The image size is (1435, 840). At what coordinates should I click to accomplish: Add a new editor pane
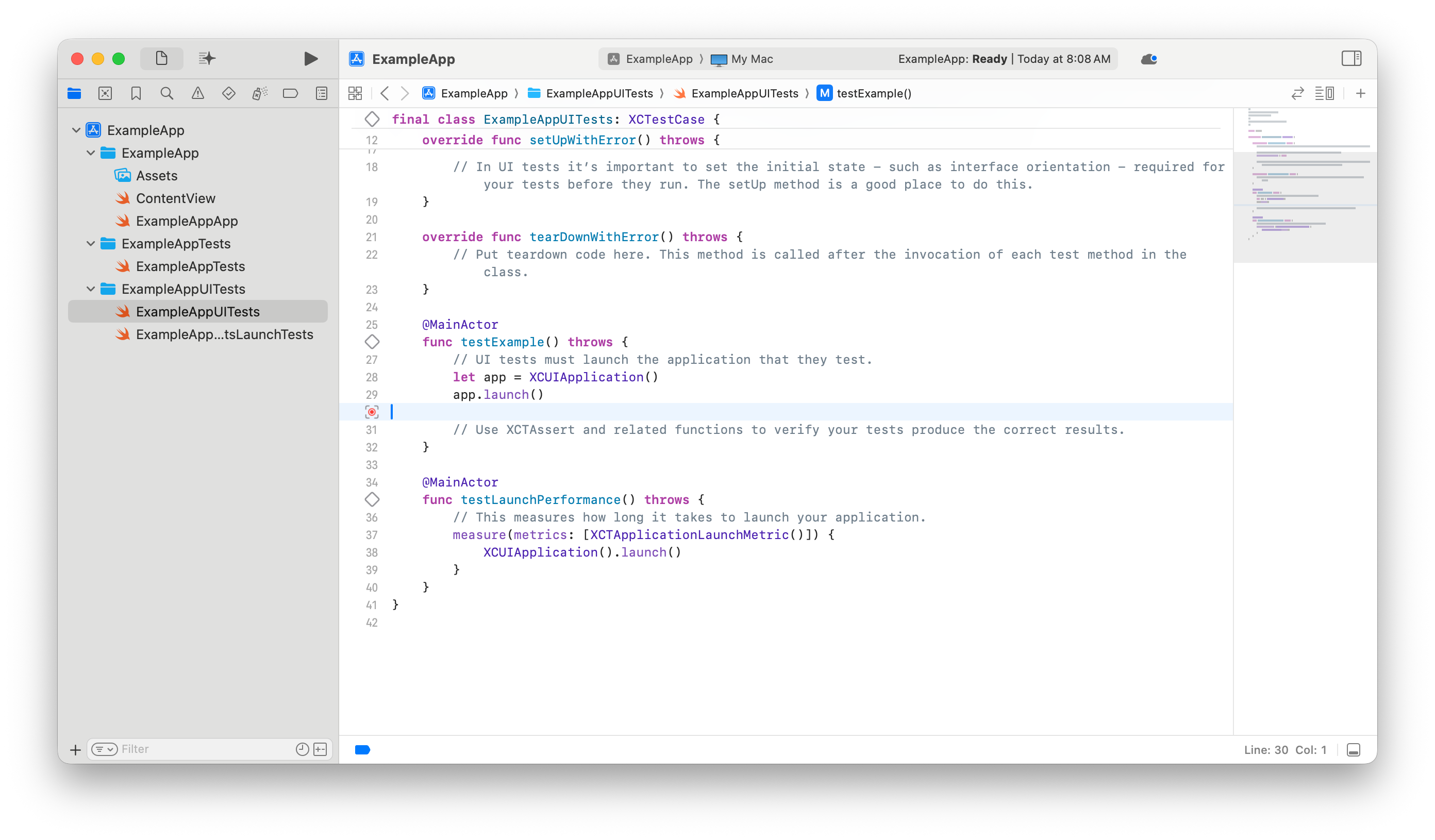coord(1360,93)
